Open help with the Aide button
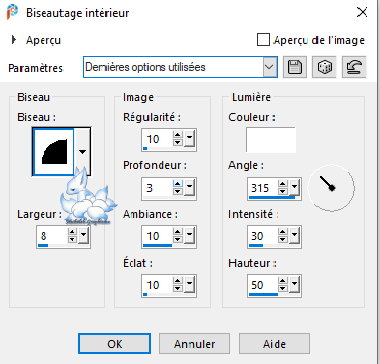 point(274,344)
